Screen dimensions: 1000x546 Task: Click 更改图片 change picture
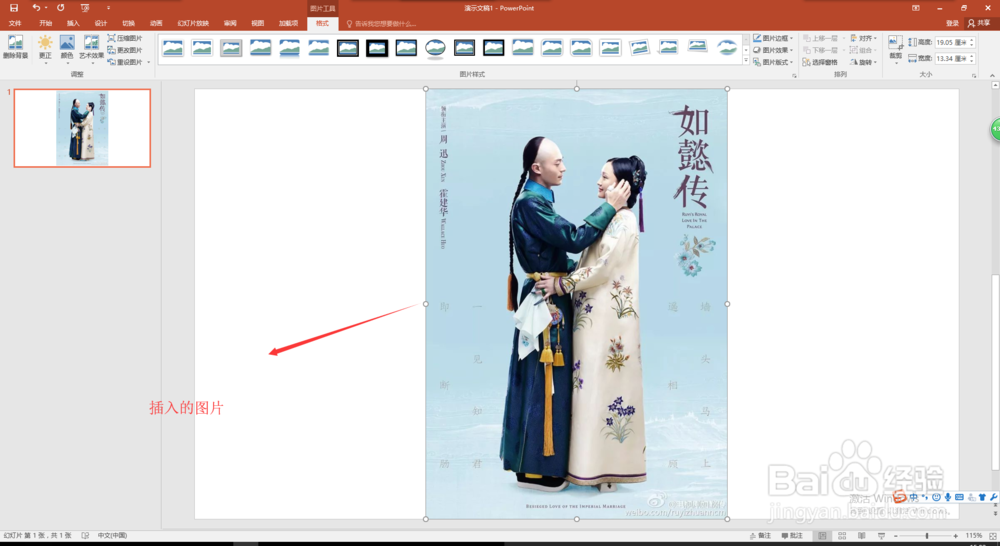125,50
